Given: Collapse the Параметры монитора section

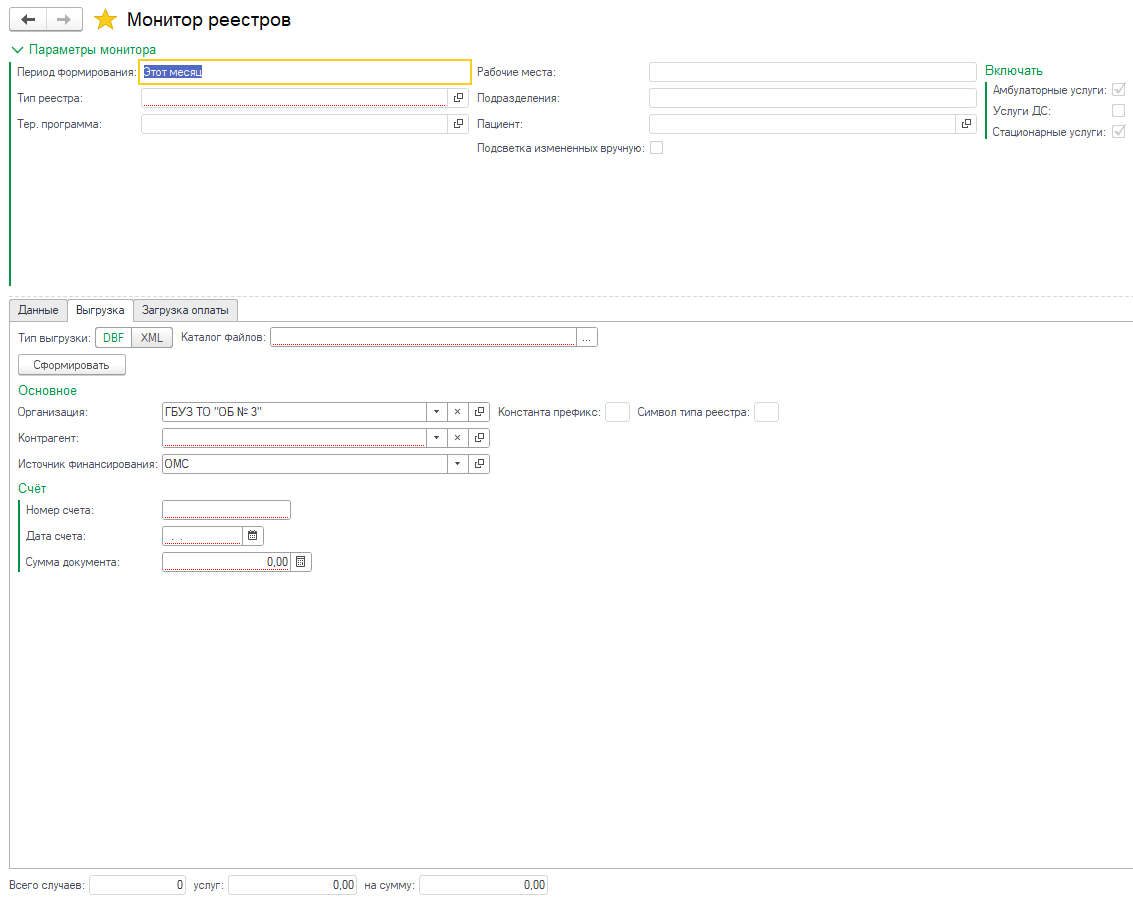Looking at the screenshot, I should coord(16,49).
